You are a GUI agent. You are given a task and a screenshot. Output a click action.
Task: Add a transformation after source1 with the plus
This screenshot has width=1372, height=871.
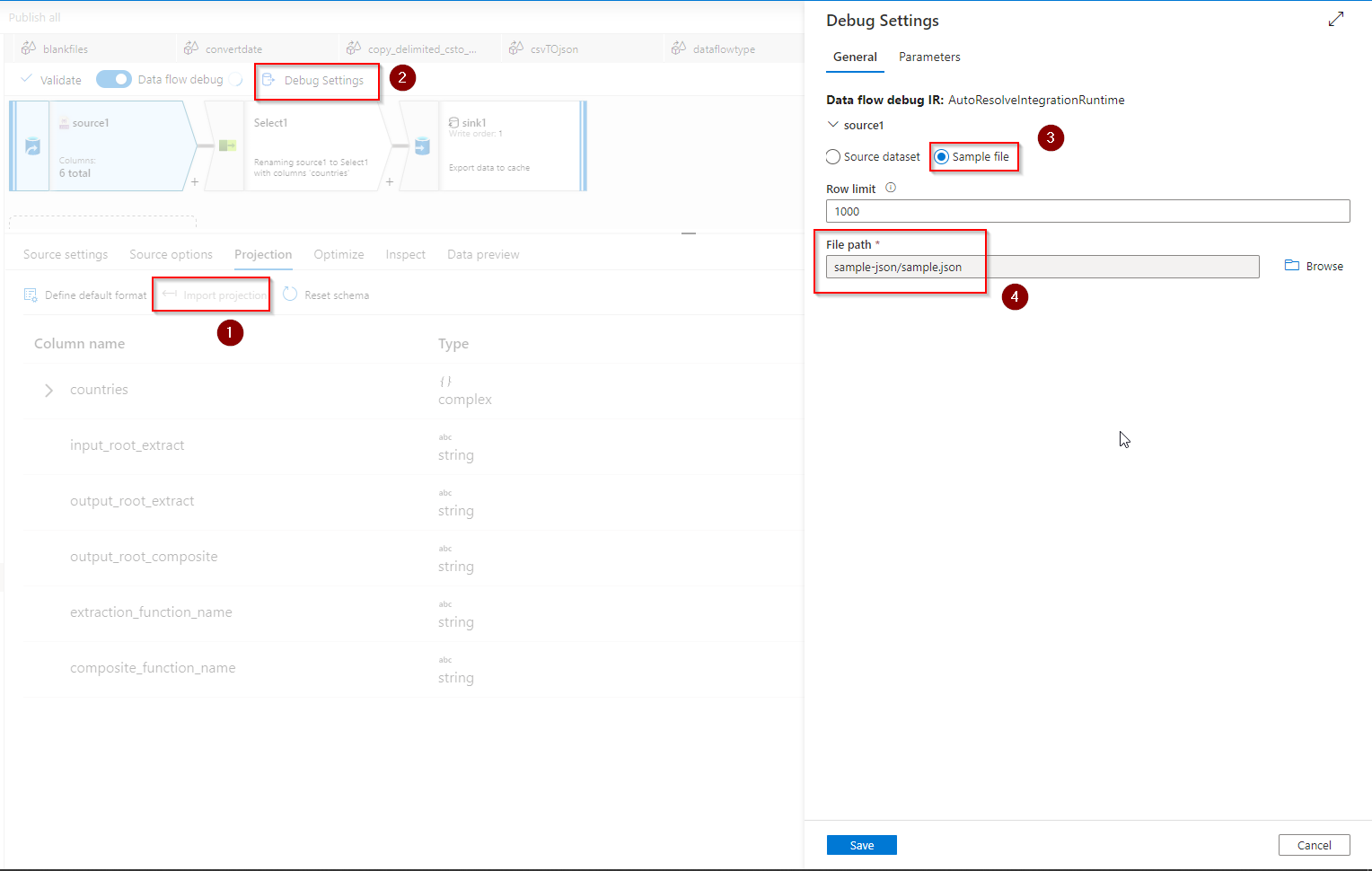tap(195, 181)
